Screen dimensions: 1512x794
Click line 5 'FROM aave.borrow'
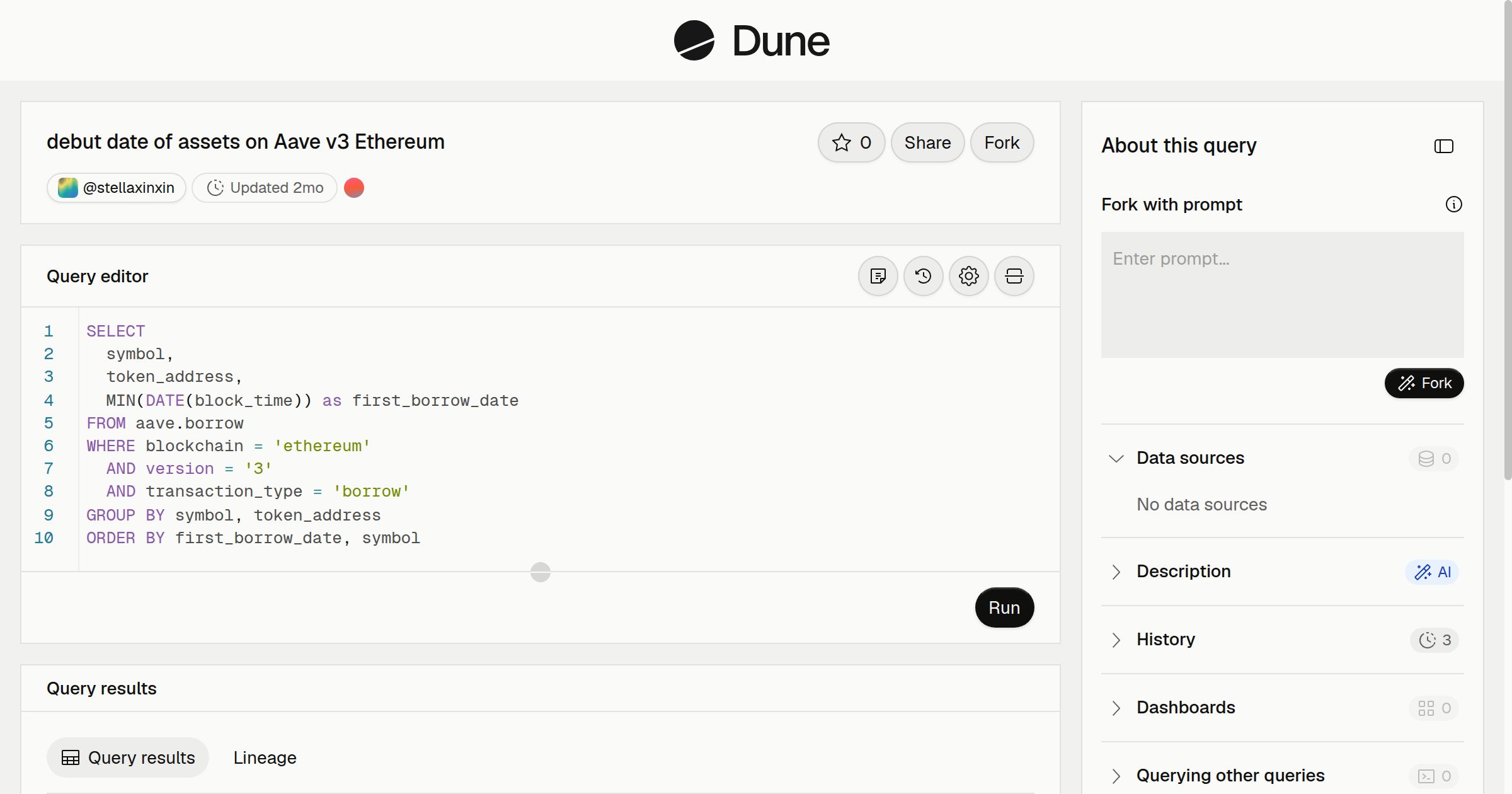pos(165,423)
